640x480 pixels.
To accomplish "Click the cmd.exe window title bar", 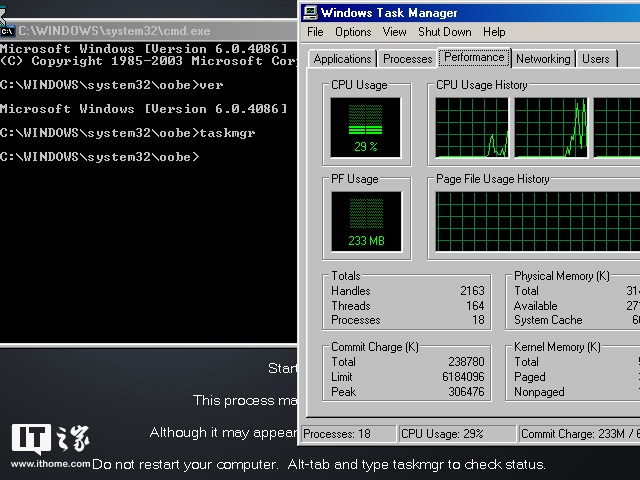I will (x=150, y=31).
